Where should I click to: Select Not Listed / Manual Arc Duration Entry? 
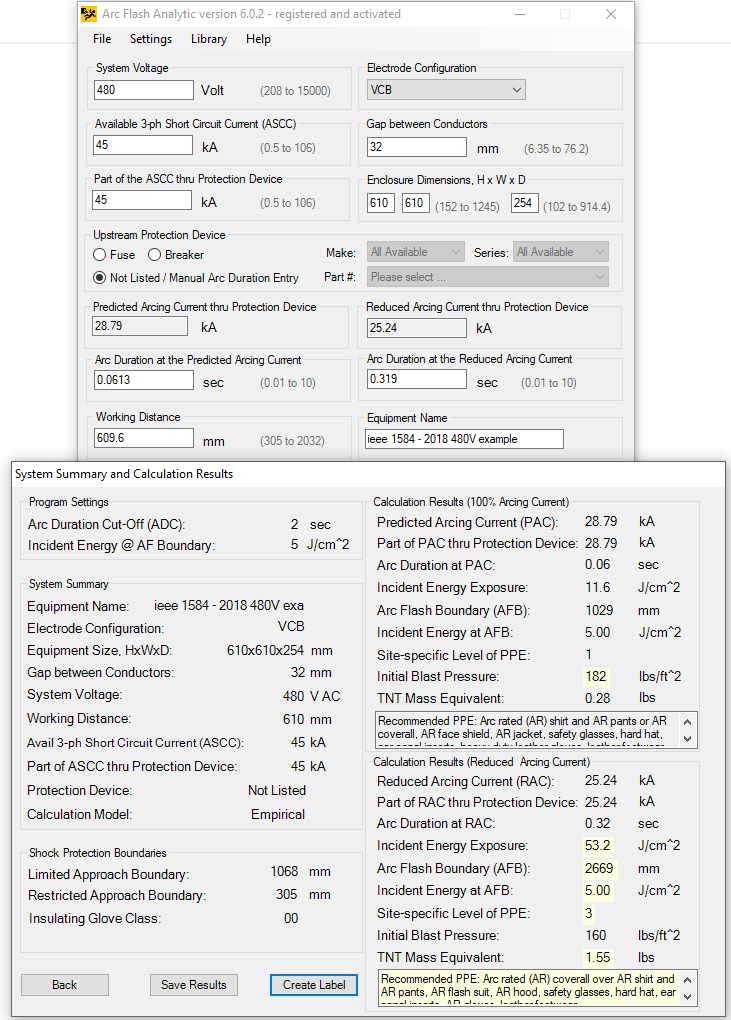click(x=100, y=277)
